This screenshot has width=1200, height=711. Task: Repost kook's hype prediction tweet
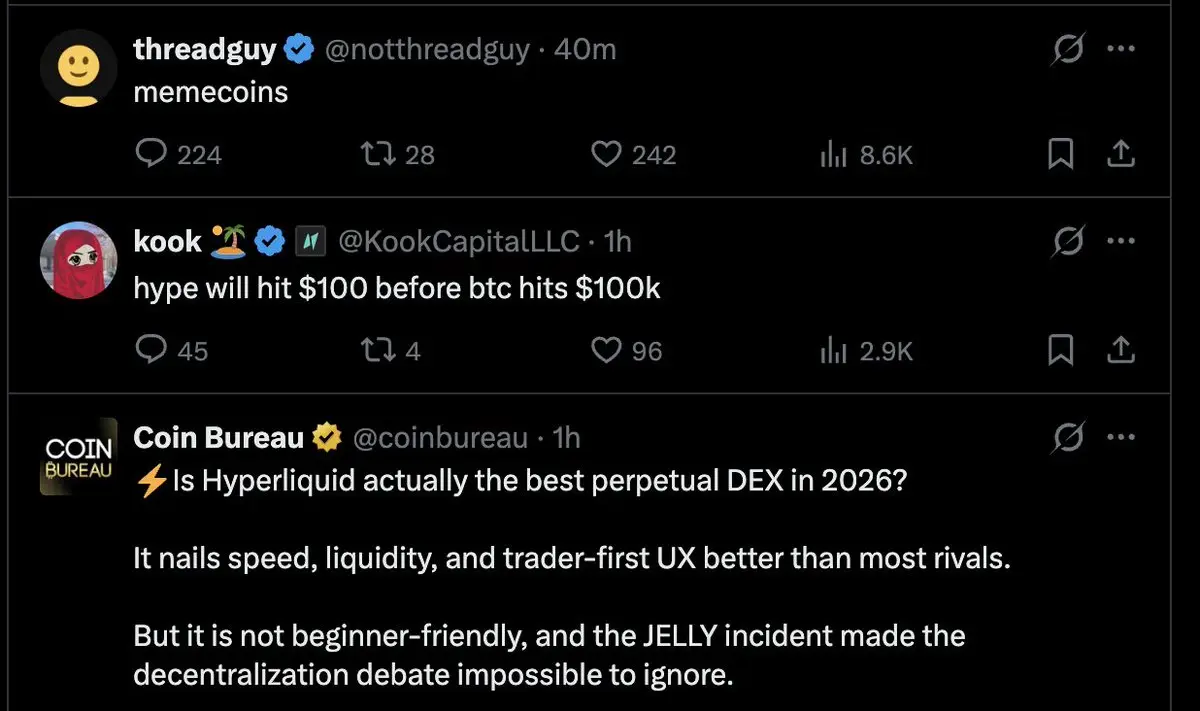(374, 350)
